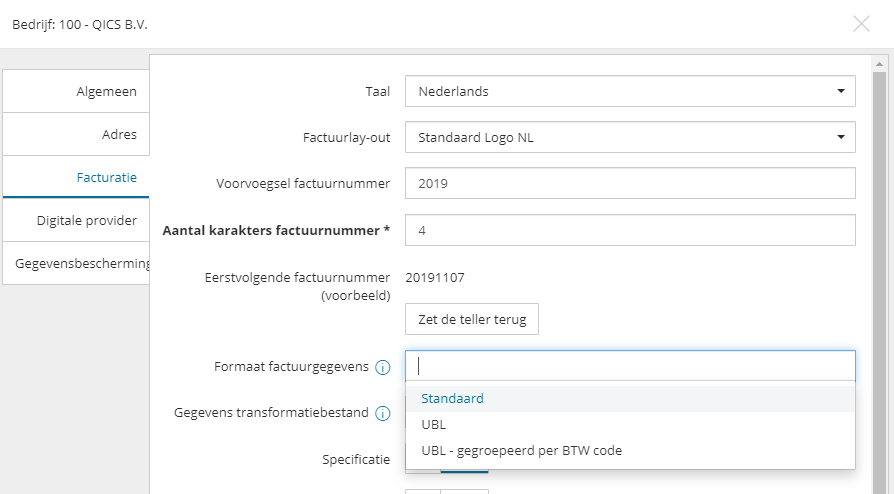Open the Taal dropdown
894x494 pixels.
(x=630, y=91)
